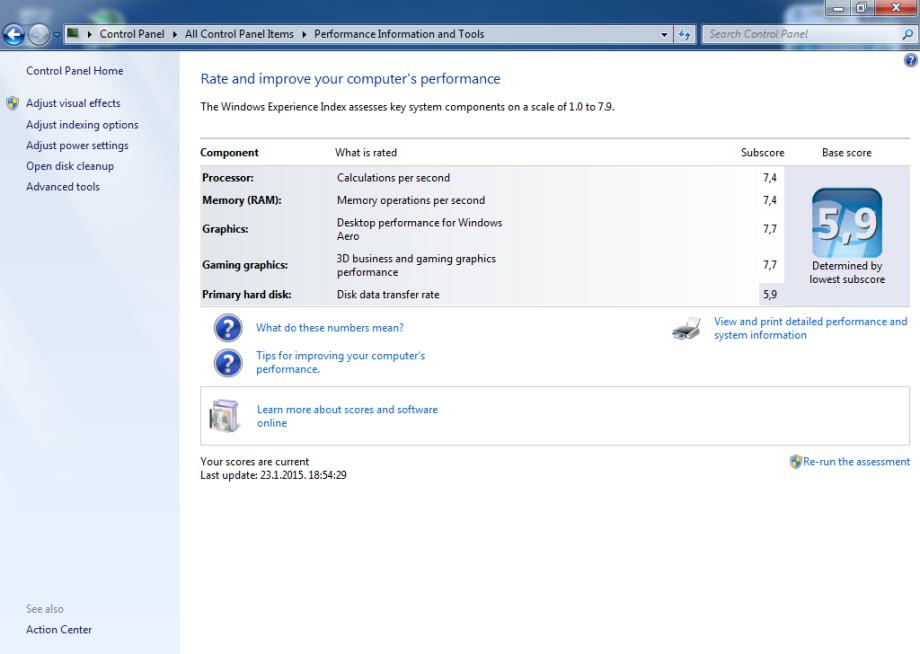Screen dimensions: 920x654
Task: Click the magnifier search icon
Action: [907, 35]
